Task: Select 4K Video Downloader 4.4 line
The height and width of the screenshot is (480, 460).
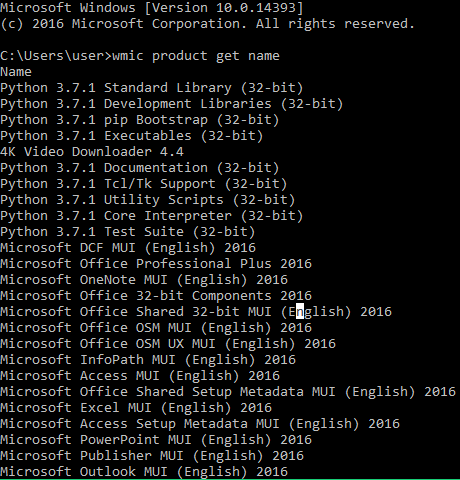Action: [92, 152]
